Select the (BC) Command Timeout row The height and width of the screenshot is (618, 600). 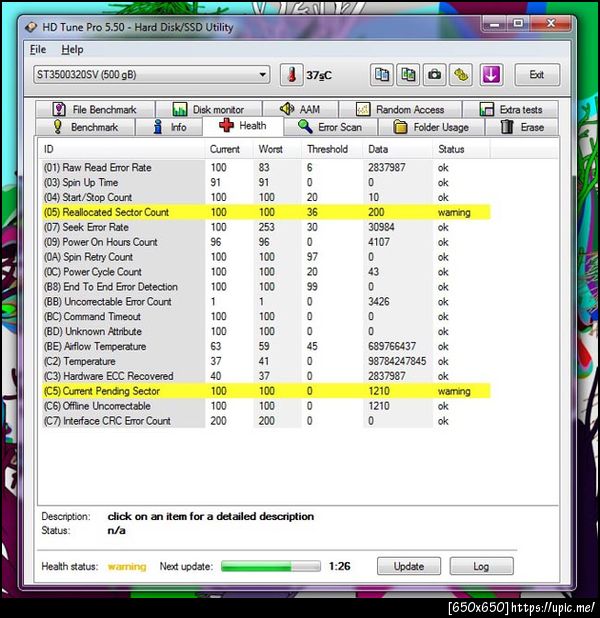266,316
